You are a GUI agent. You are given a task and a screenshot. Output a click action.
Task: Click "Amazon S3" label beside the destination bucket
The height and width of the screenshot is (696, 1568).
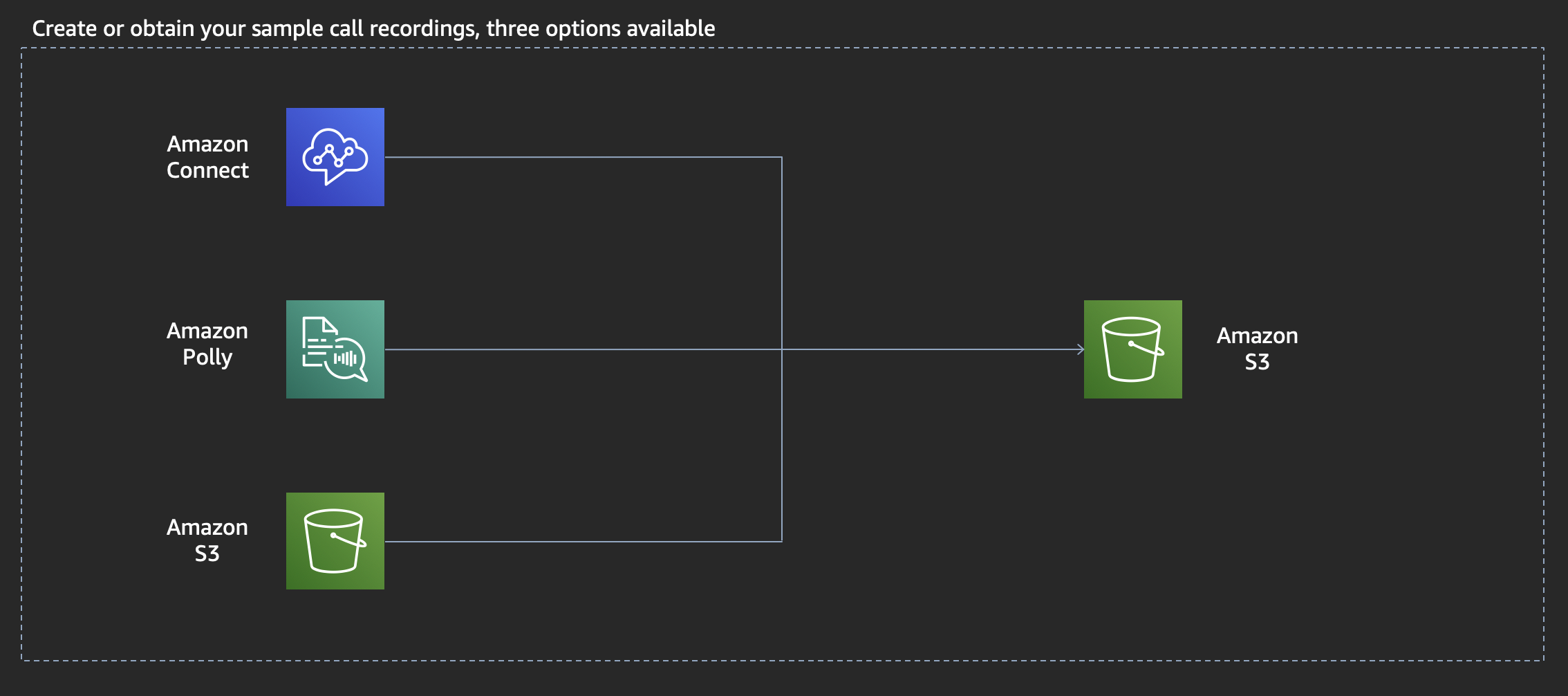tap(1257, 349)
